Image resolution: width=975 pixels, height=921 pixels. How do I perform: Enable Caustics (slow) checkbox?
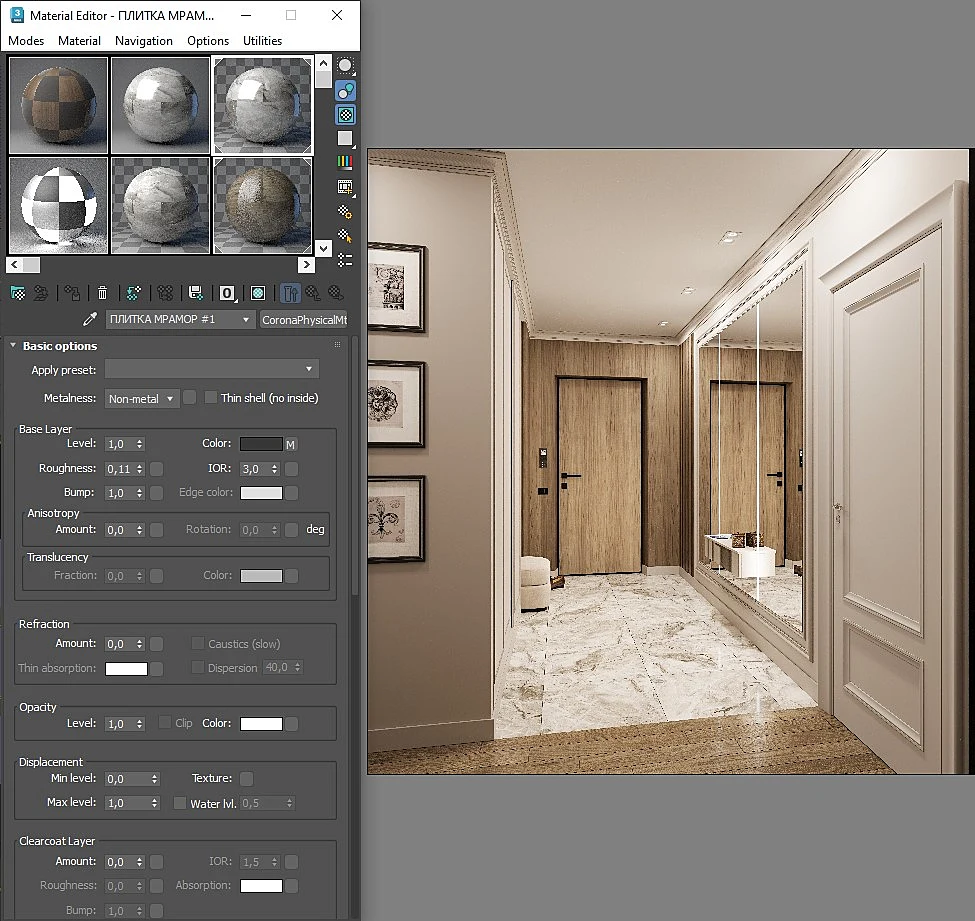[x=197, y=643]
